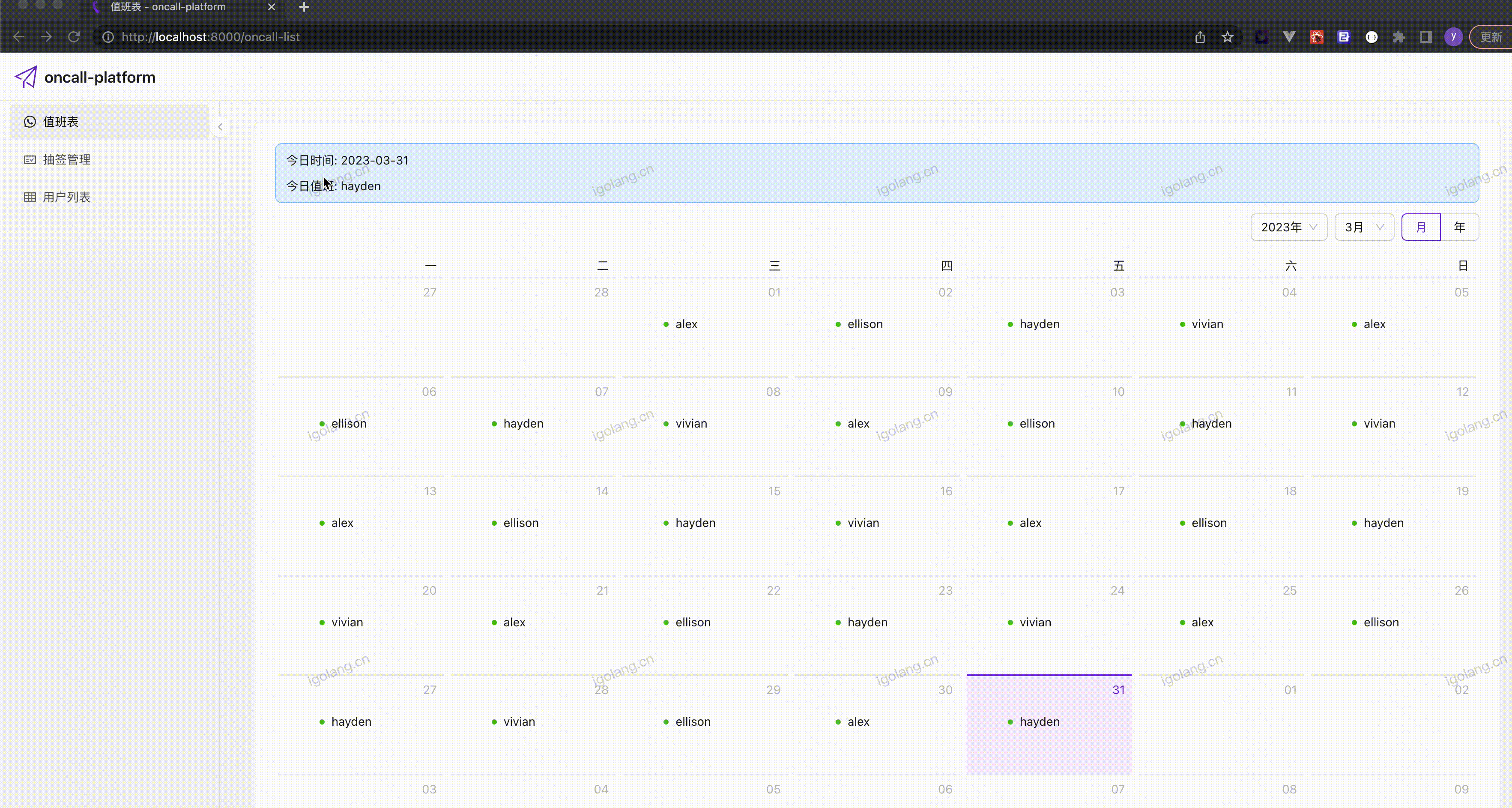Image resolution: width=1512 pixels, height=808 pixels.
Task: Open the extensions puzzle piece icon
Action: (x=1399, y=37)
